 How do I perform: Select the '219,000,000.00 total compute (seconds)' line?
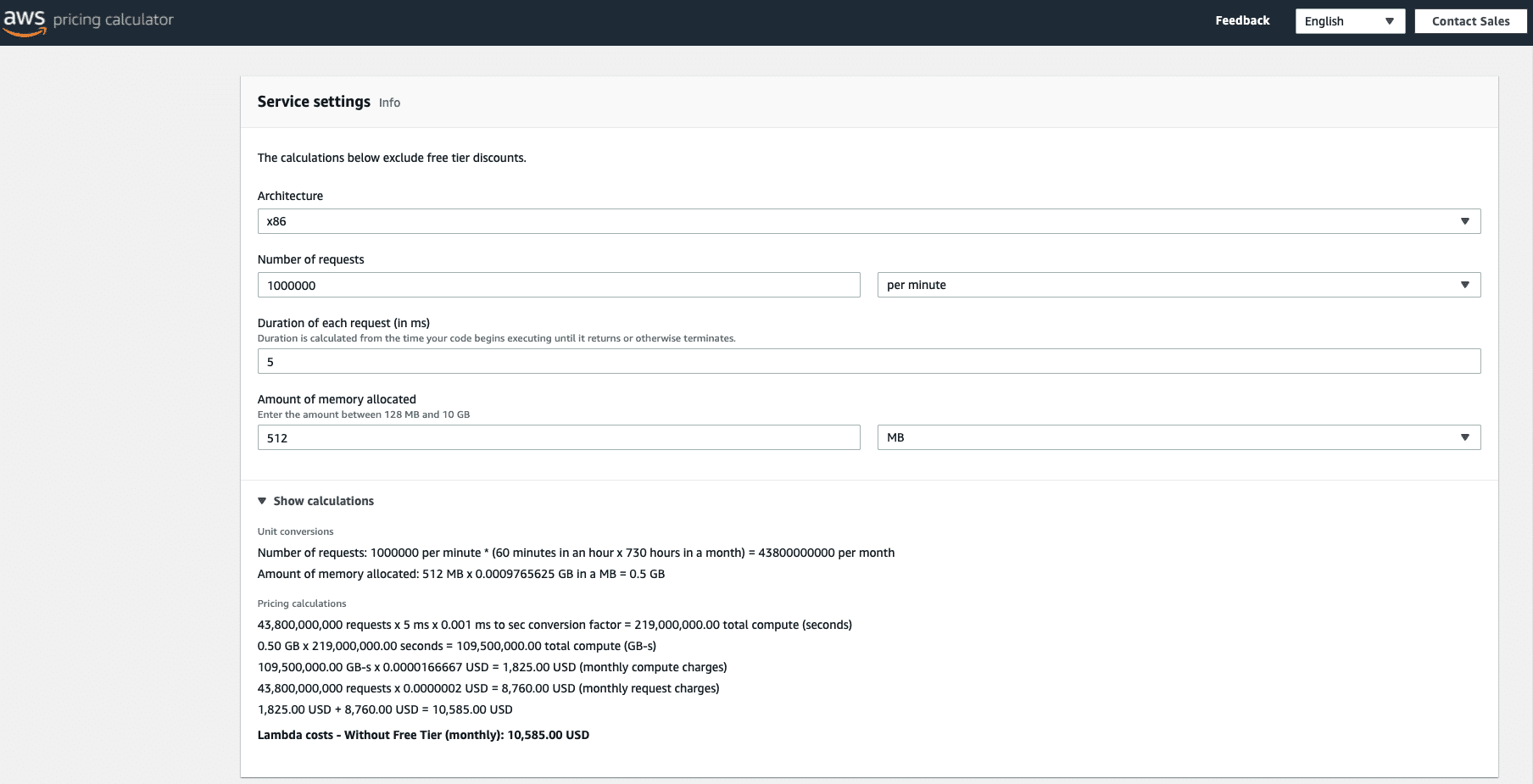click(555, 625)
